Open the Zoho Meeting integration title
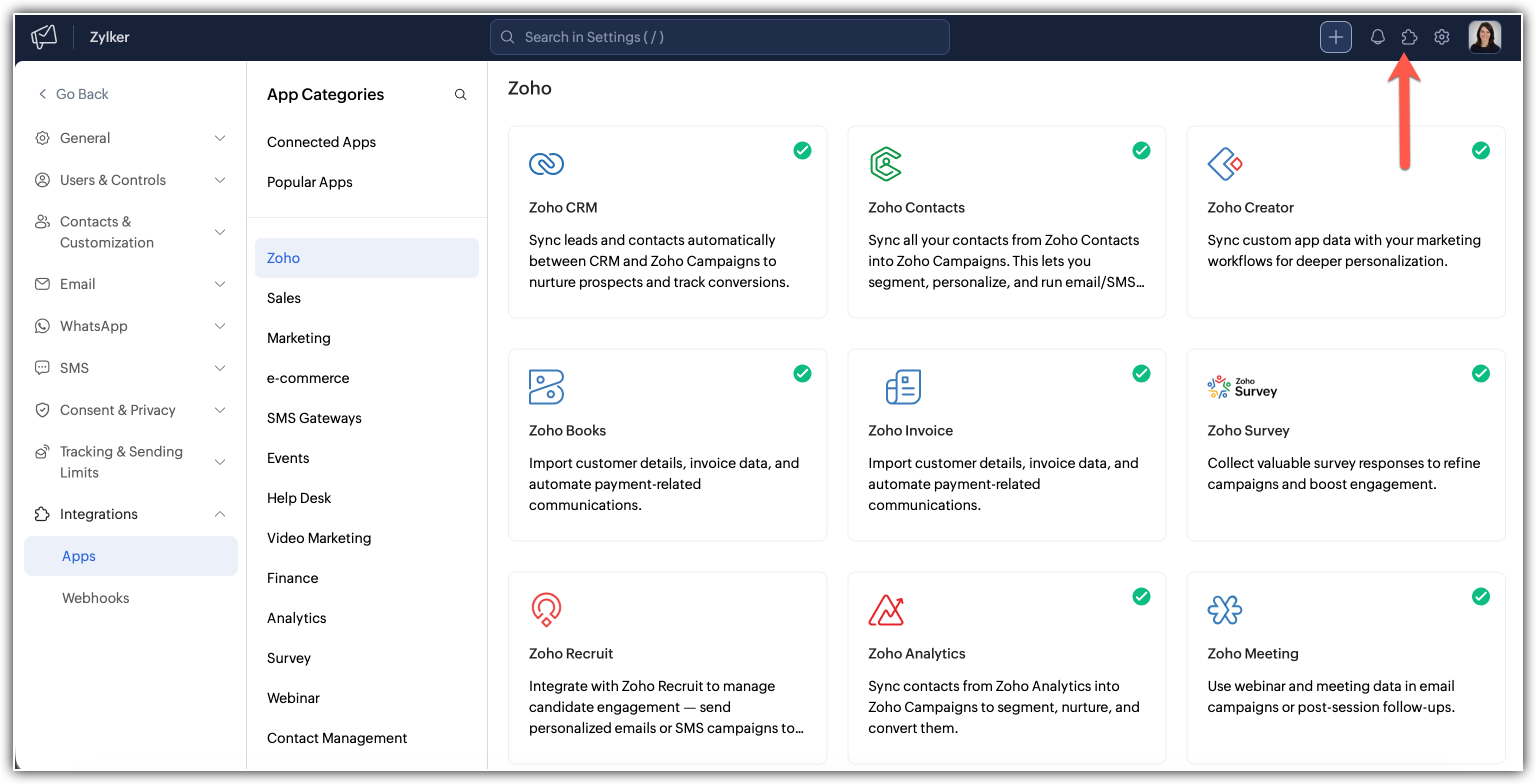This screenshot has height=784, width=1536. click(x=1252, y=653)
